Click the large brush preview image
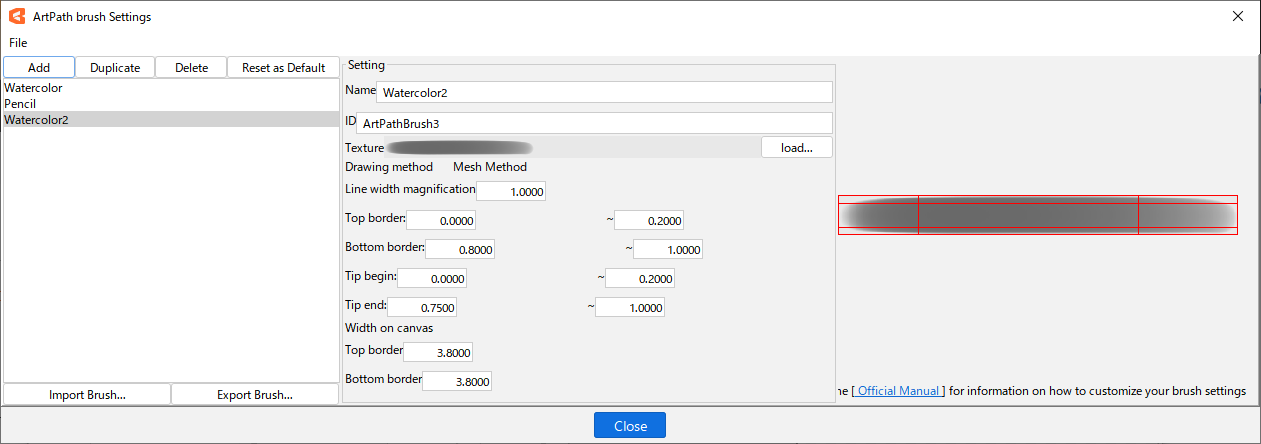 [1037, 215]
